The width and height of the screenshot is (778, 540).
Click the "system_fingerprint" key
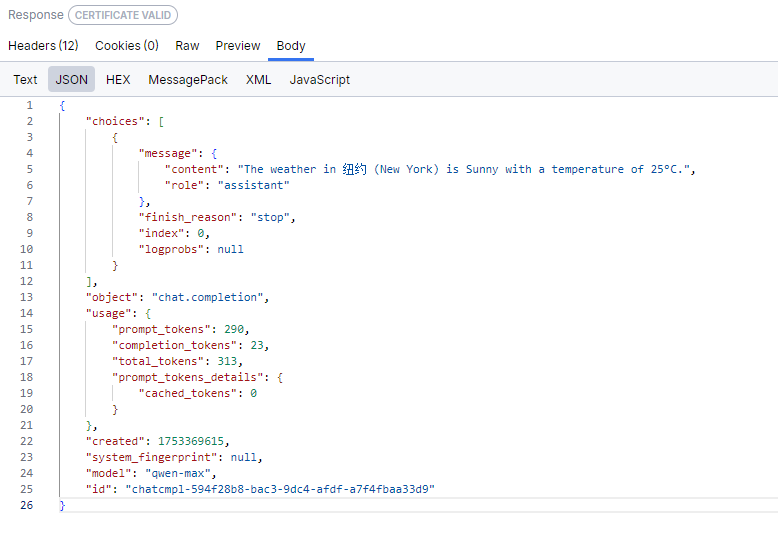tap(151, 457)
